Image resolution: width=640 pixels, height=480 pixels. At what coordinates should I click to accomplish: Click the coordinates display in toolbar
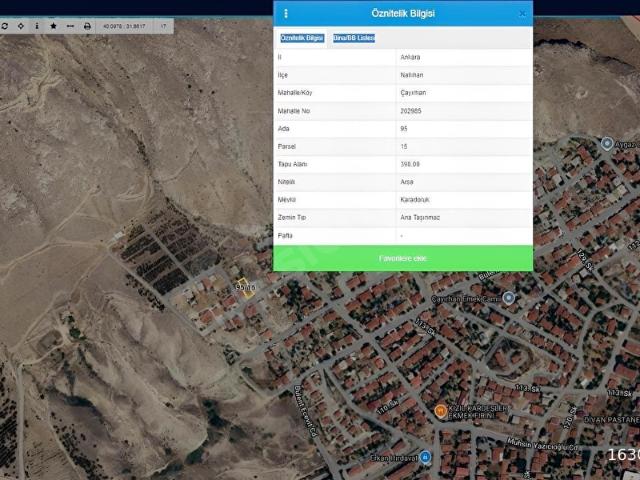click(x=124, y=26)
